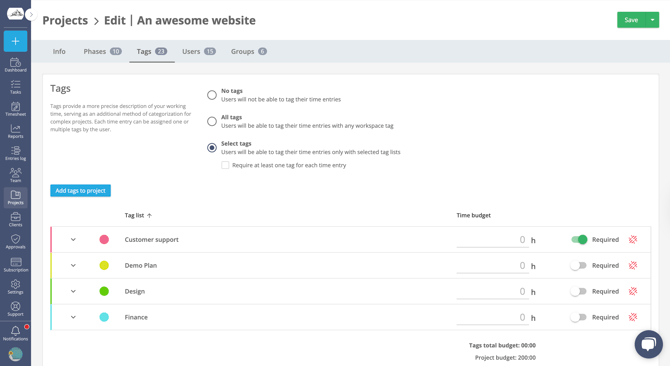
Task: Open the Timesheet icon in sidebar
Action: click(x=15, y=109)
